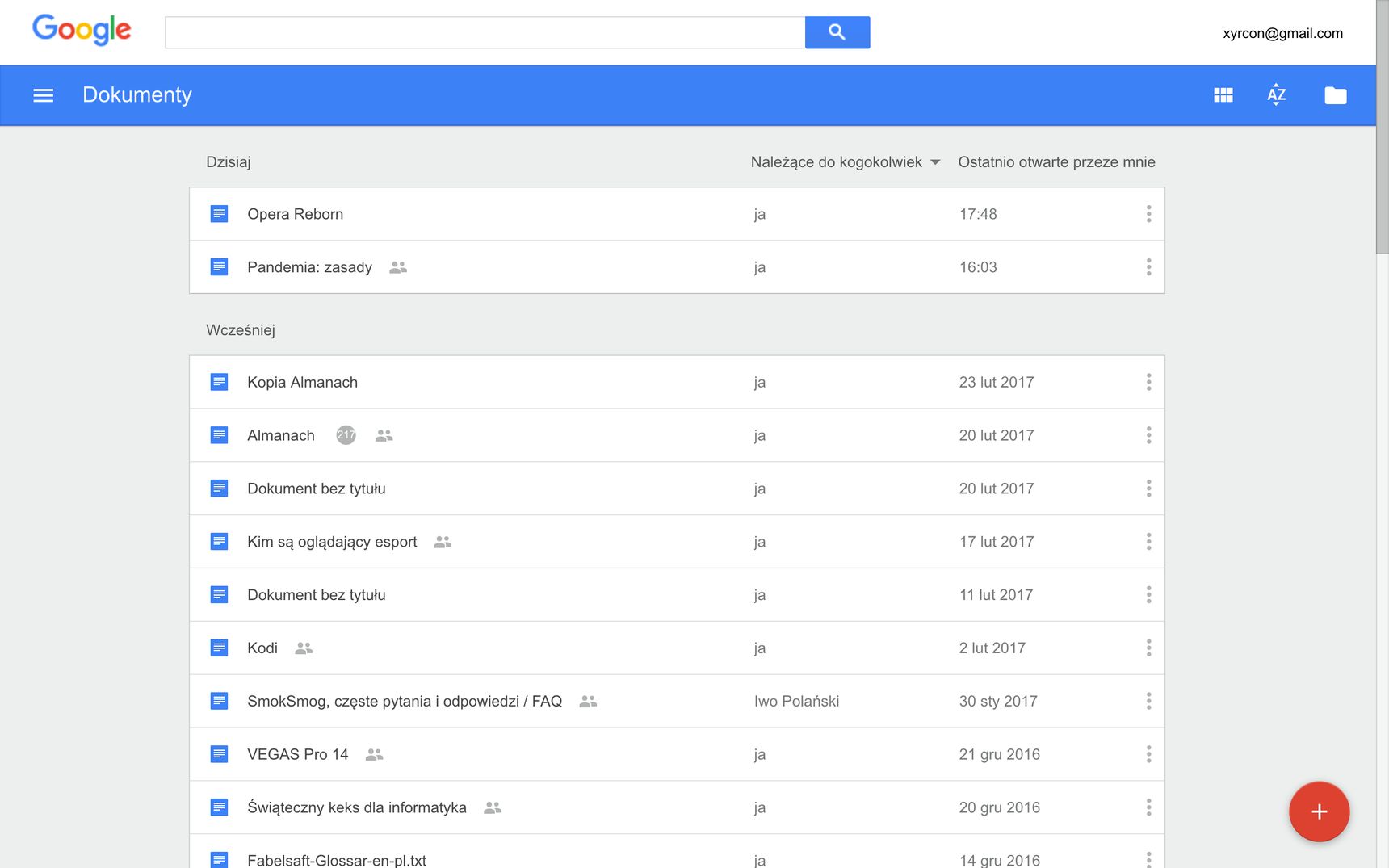Open more options for Opera Reborn
The image size is (1389, 868).
1148,214
